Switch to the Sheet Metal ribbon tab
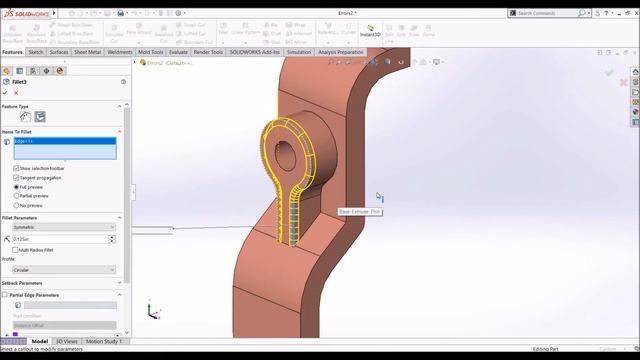Image resolution: width=640 pixels, height=360 pixels. point(87,52)
